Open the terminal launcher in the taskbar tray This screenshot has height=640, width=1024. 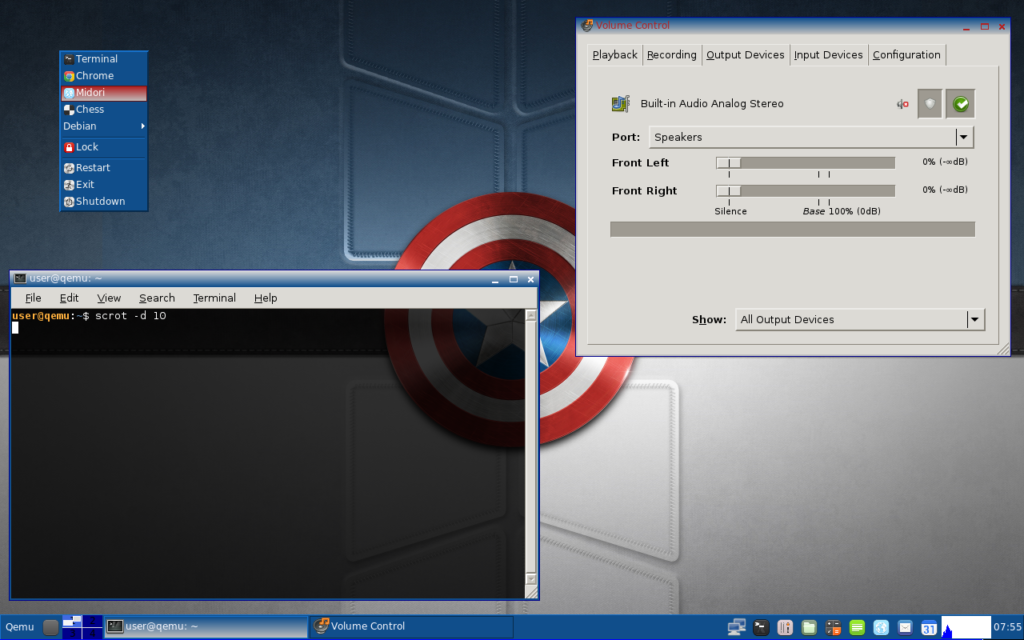pos(761,627)
